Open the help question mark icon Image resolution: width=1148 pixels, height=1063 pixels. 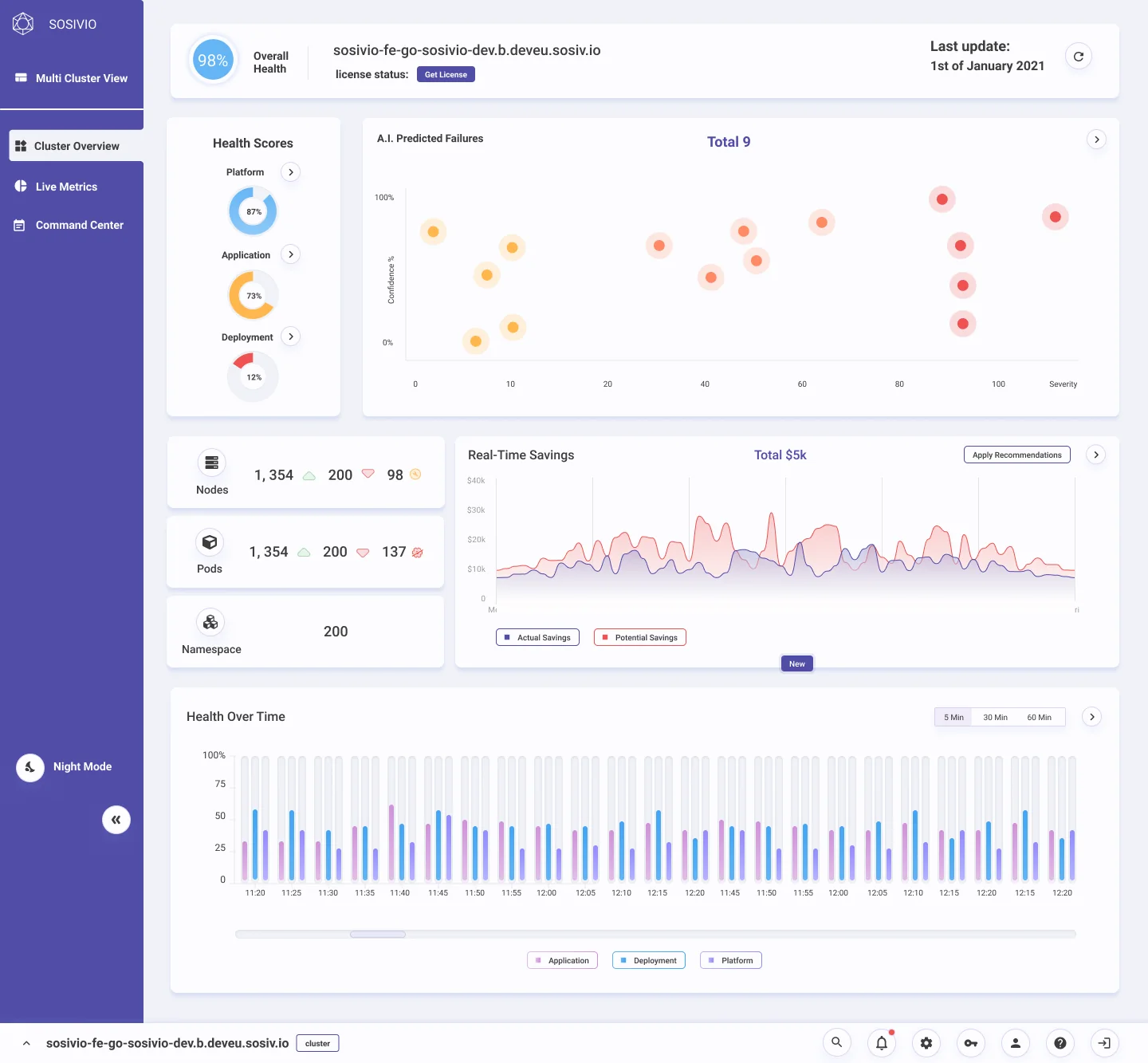(1060, 1042)
